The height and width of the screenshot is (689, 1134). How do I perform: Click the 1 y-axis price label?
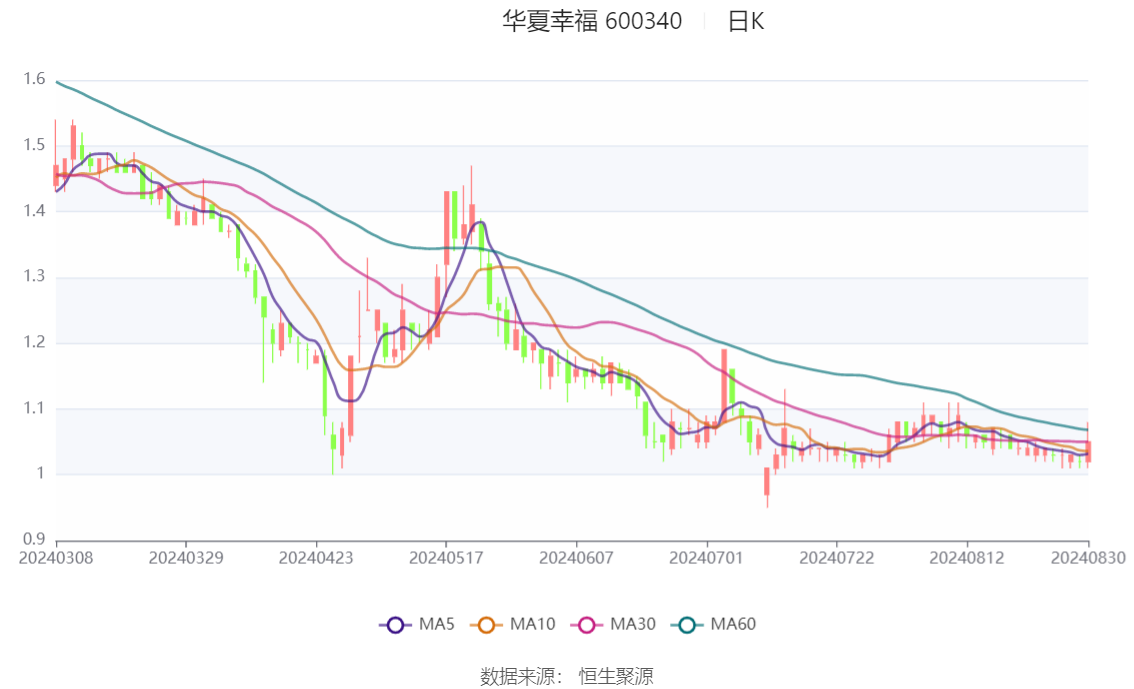coord(40,474)
